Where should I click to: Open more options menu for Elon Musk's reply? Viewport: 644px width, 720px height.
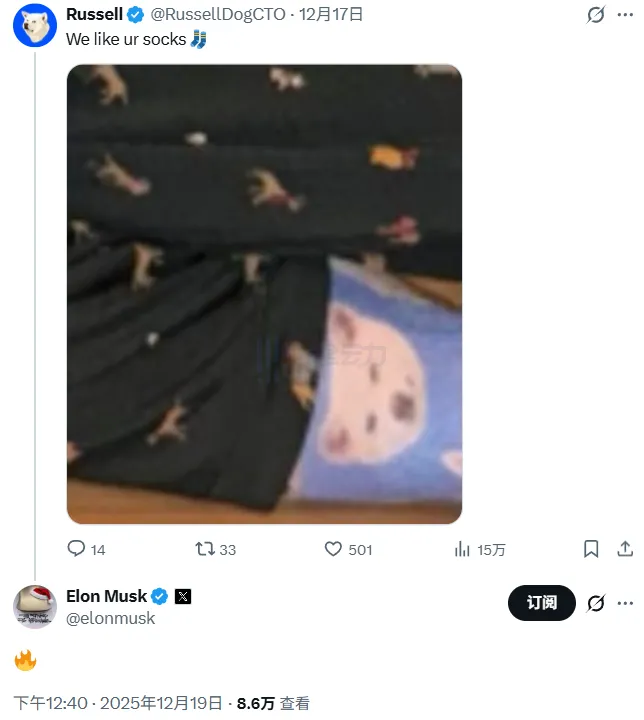click(625, 603)
